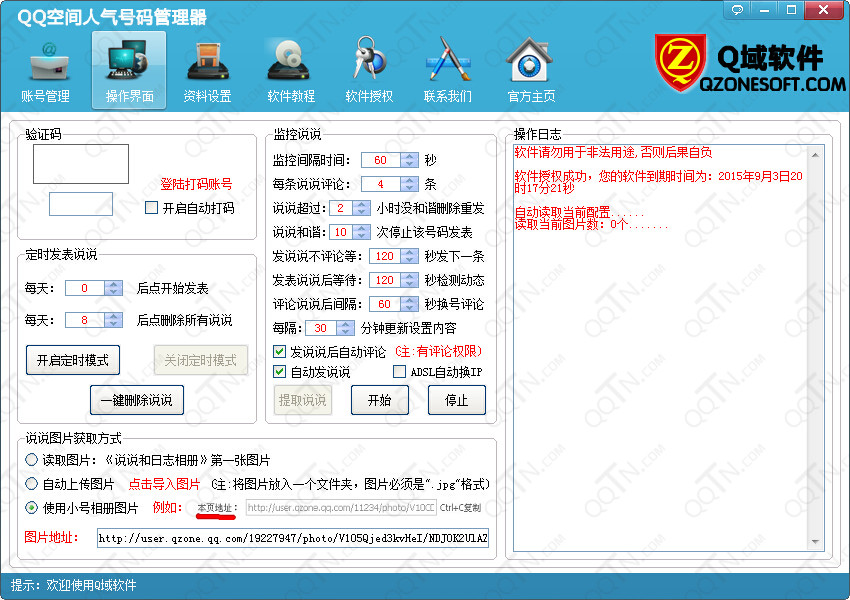Click the 图片地址 URL input field
Image resolution: width=850 pixels, height=600 pixels.
click(x=292, y=538)
